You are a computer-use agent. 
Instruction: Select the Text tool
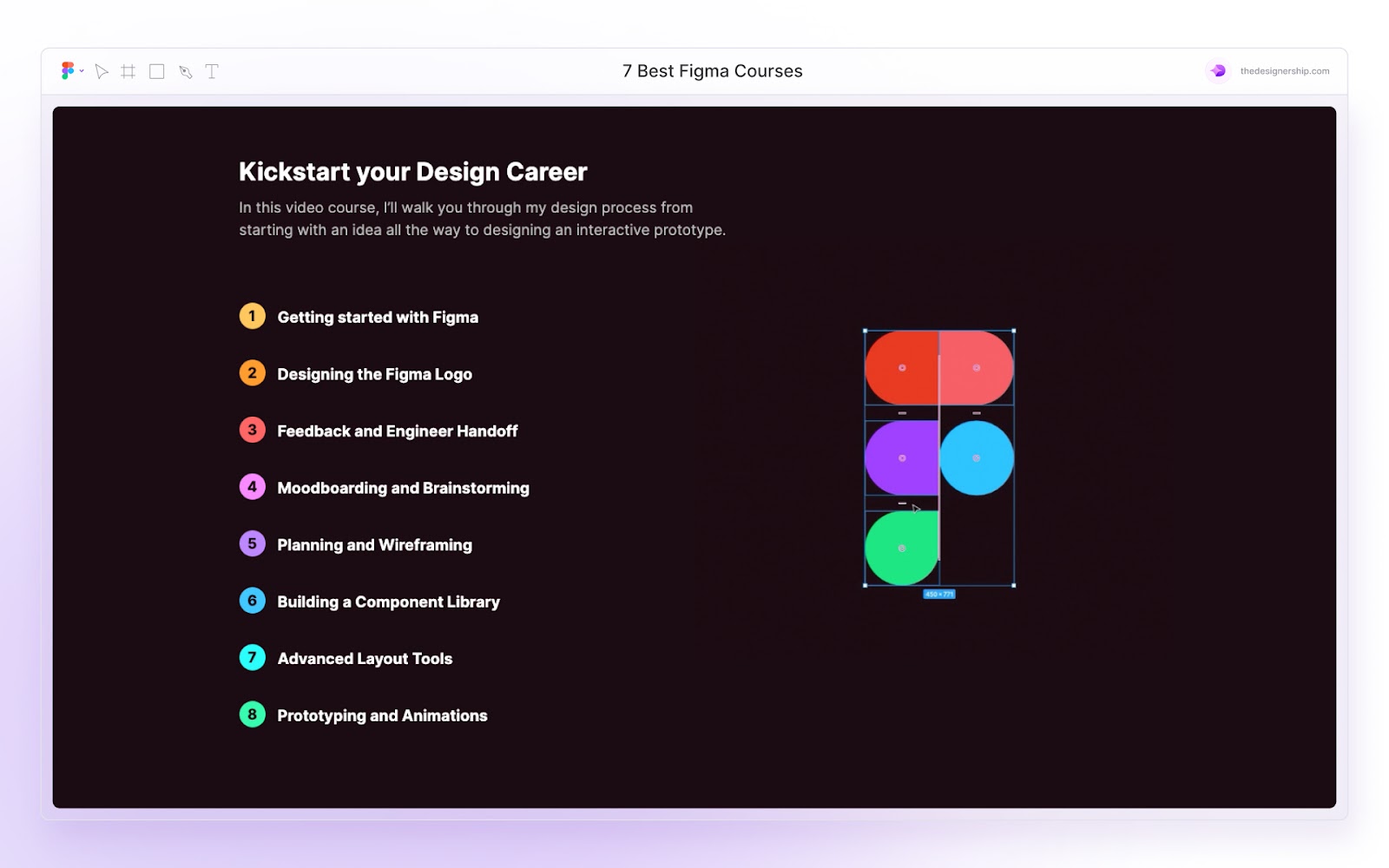211,71
